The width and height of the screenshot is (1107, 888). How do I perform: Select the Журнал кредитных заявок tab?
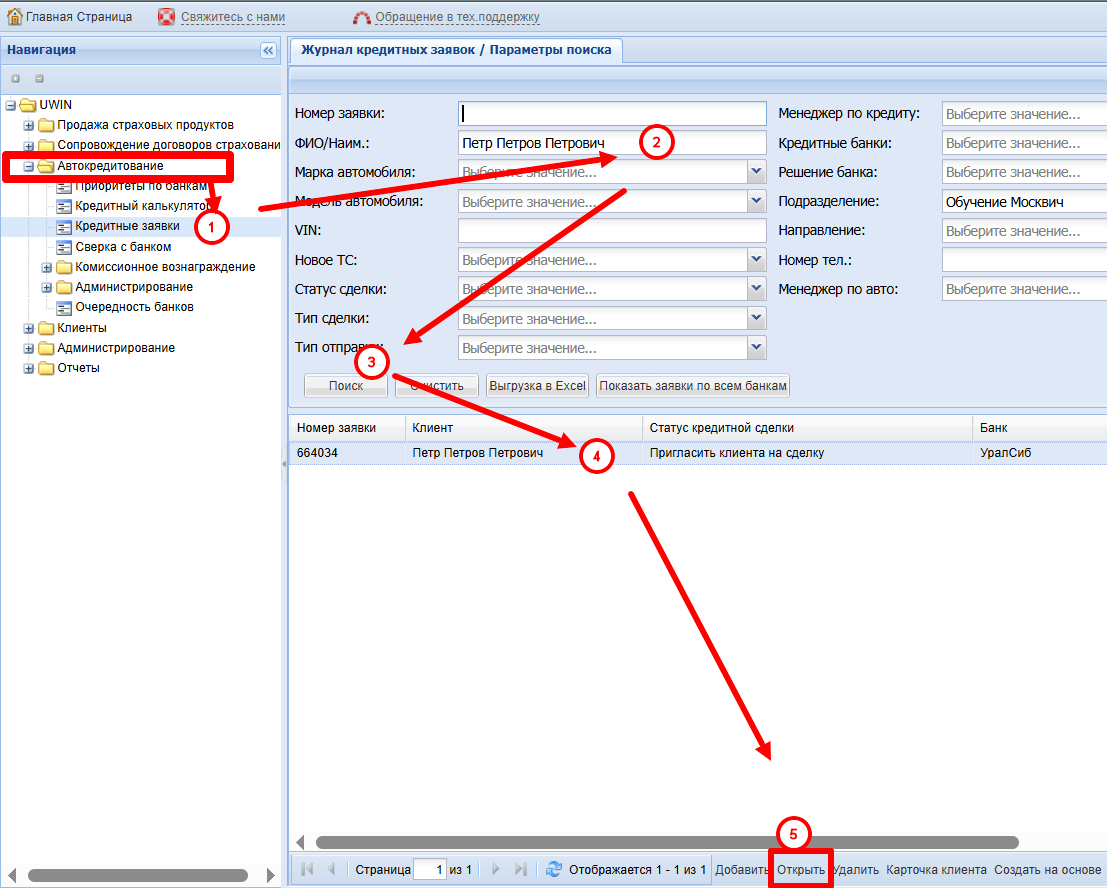(x=456, y=50)
